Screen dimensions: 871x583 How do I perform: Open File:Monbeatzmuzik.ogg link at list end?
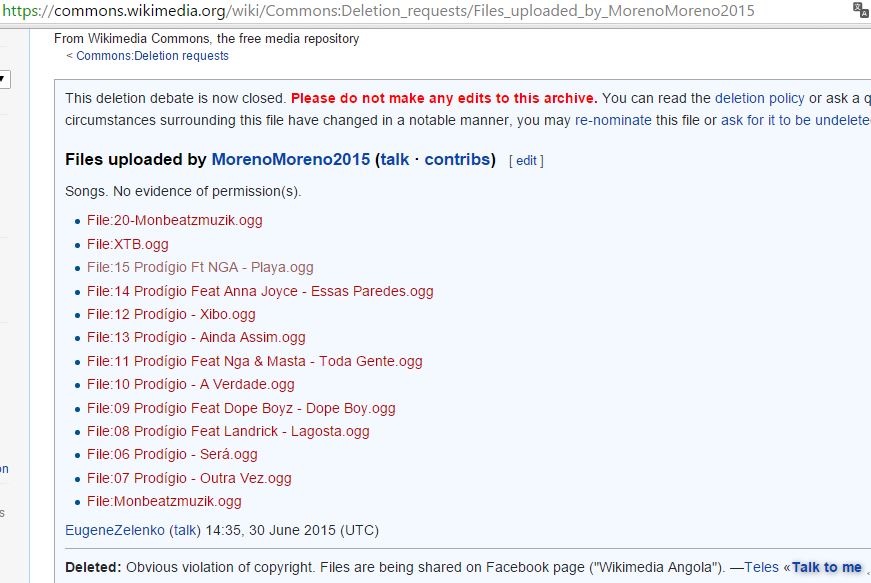click(x=164, y=501)
